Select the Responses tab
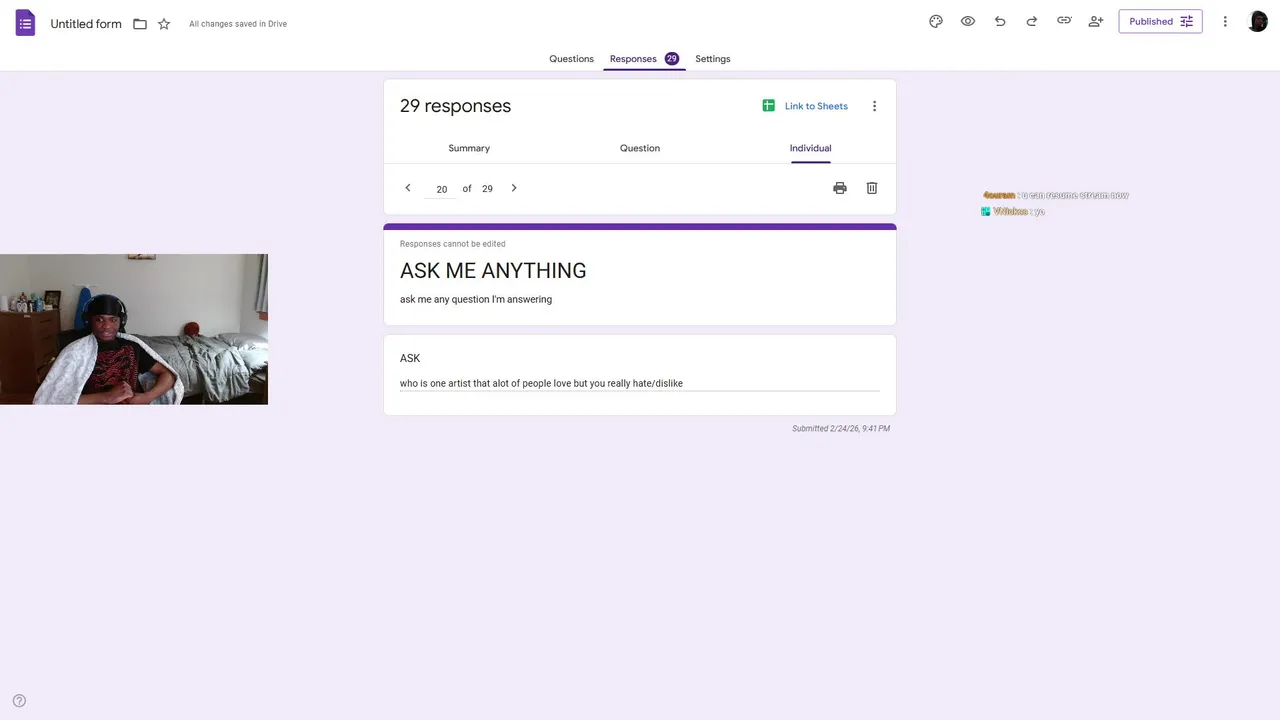The height and width of the screenshot is (720, 1280). tap(644, 59)
